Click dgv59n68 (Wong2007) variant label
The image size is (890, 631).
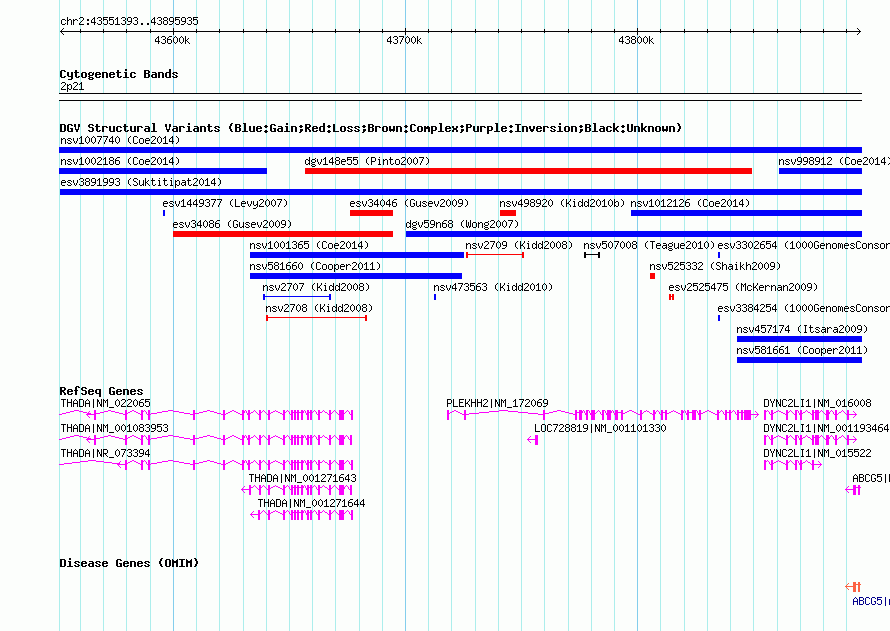[x=462, y=224]
